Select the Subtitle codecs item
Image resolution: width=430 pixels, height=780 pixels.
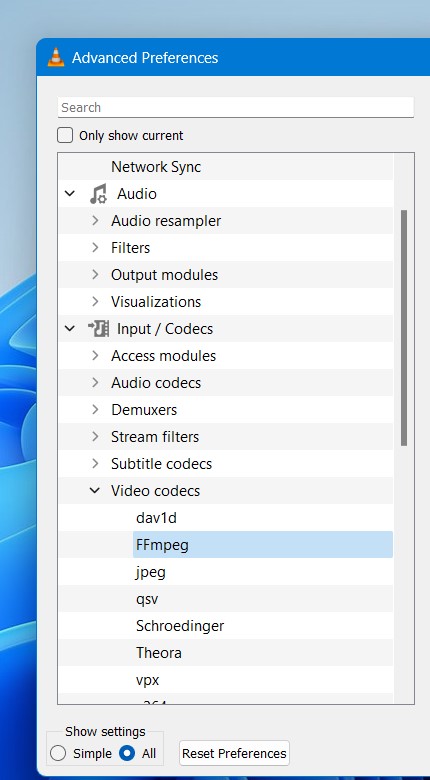click(161, 464)
